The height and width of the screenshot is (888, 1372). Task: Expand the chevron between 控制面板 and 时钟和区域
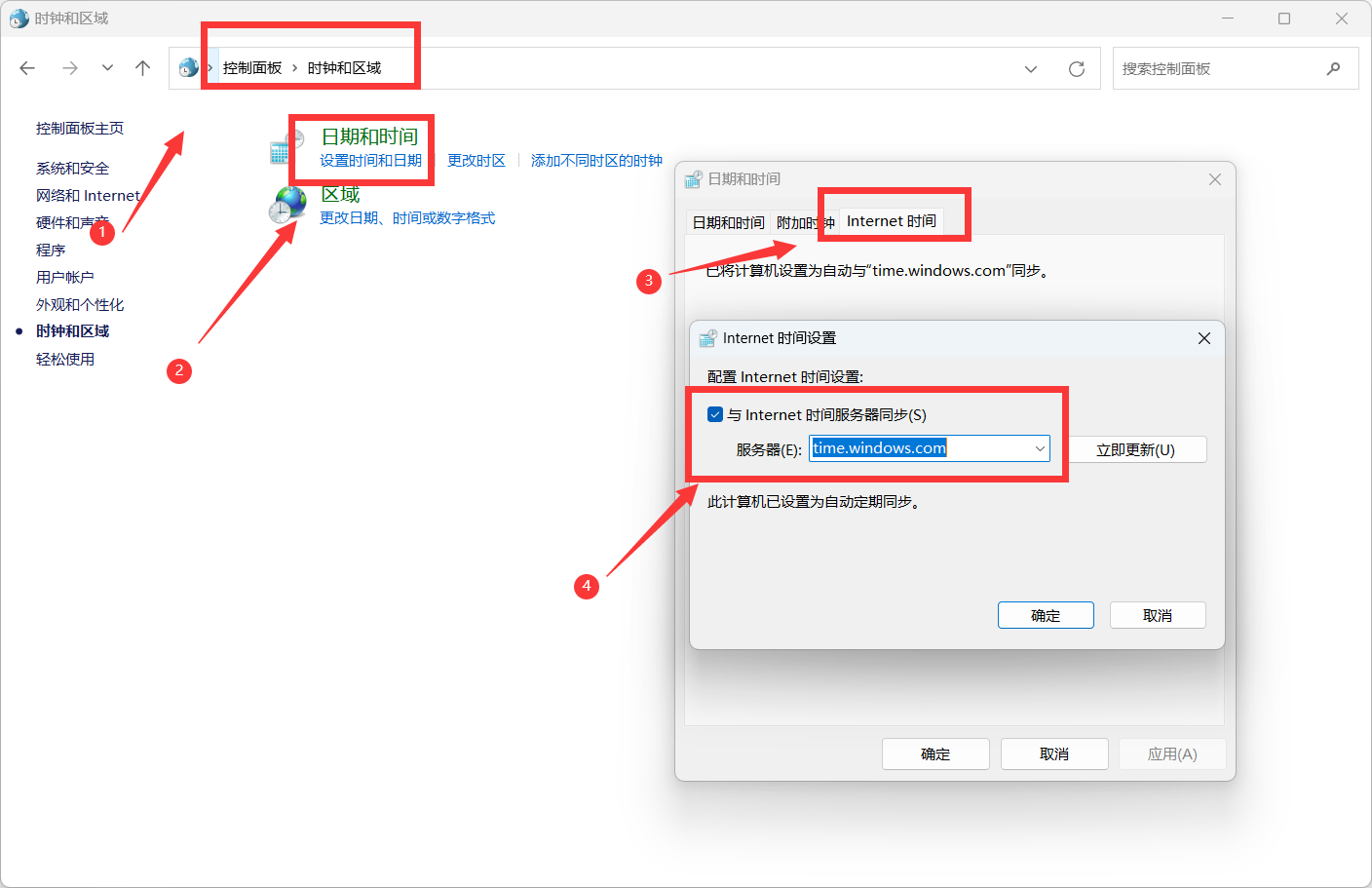click(x=294, y=68)
